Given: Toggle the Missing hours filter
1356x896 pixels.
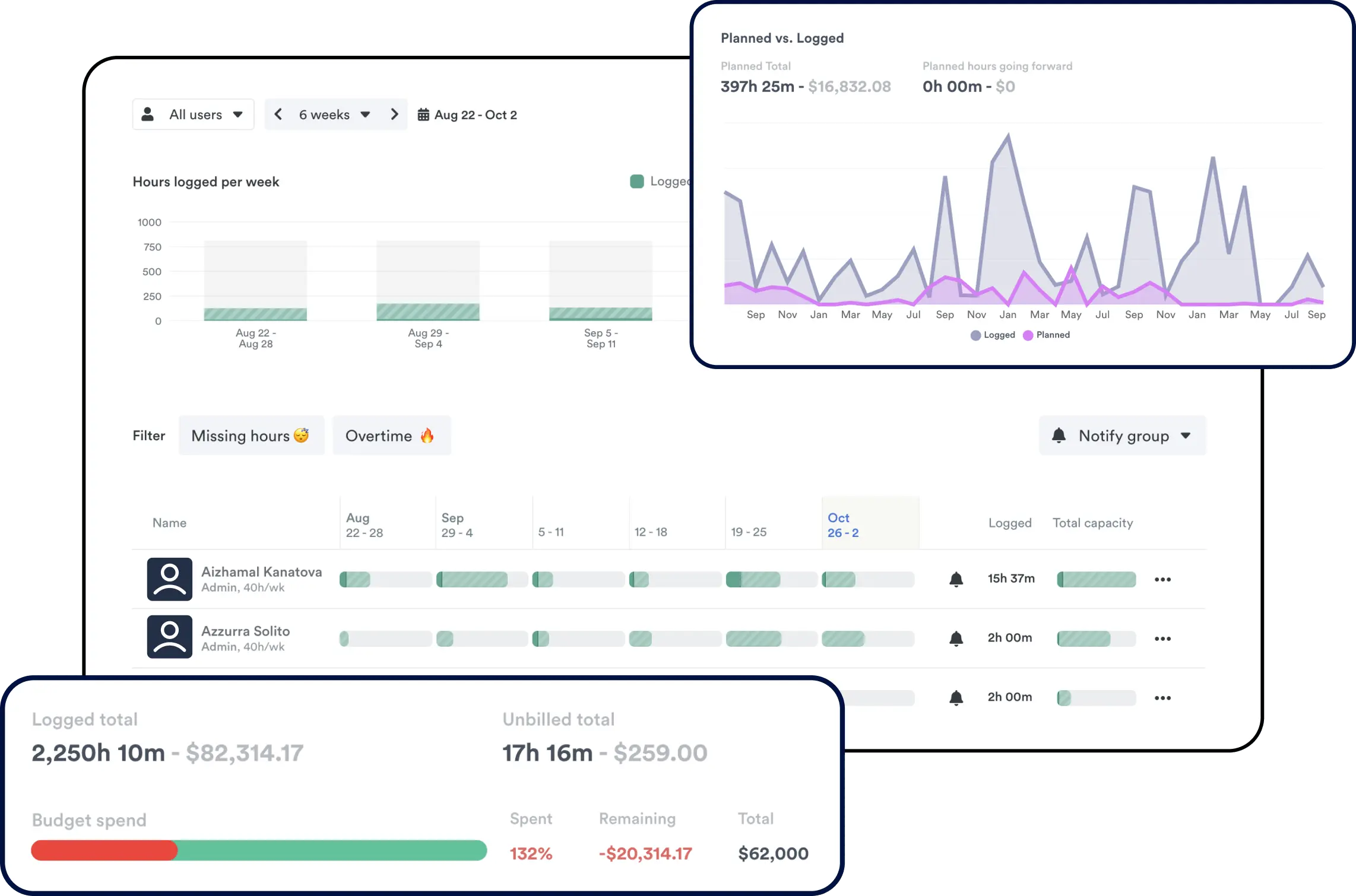Looking at the screenshot, I should coord(251,436).
